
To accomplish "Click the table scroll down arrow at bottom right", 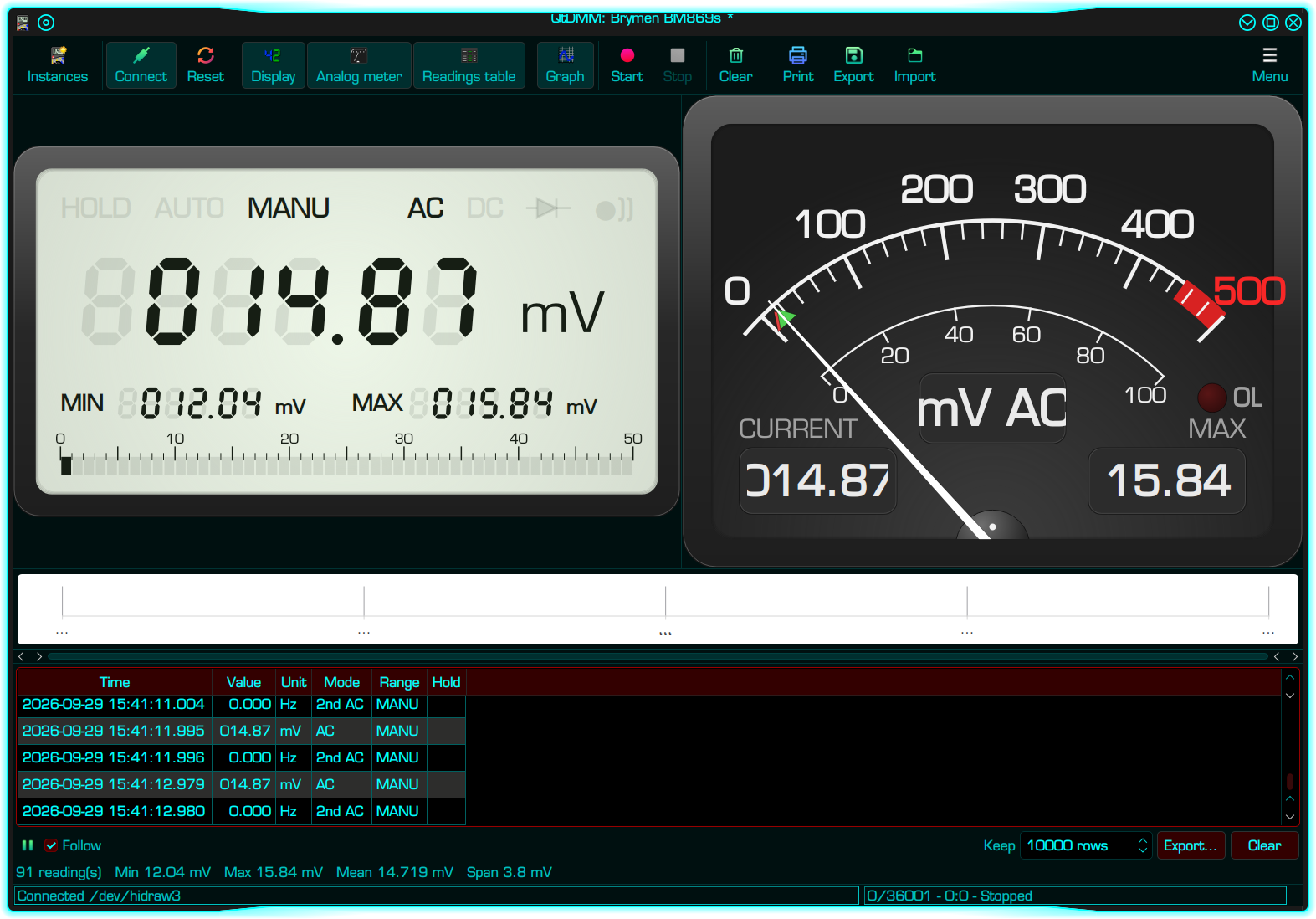I will tap(1290, 817).
